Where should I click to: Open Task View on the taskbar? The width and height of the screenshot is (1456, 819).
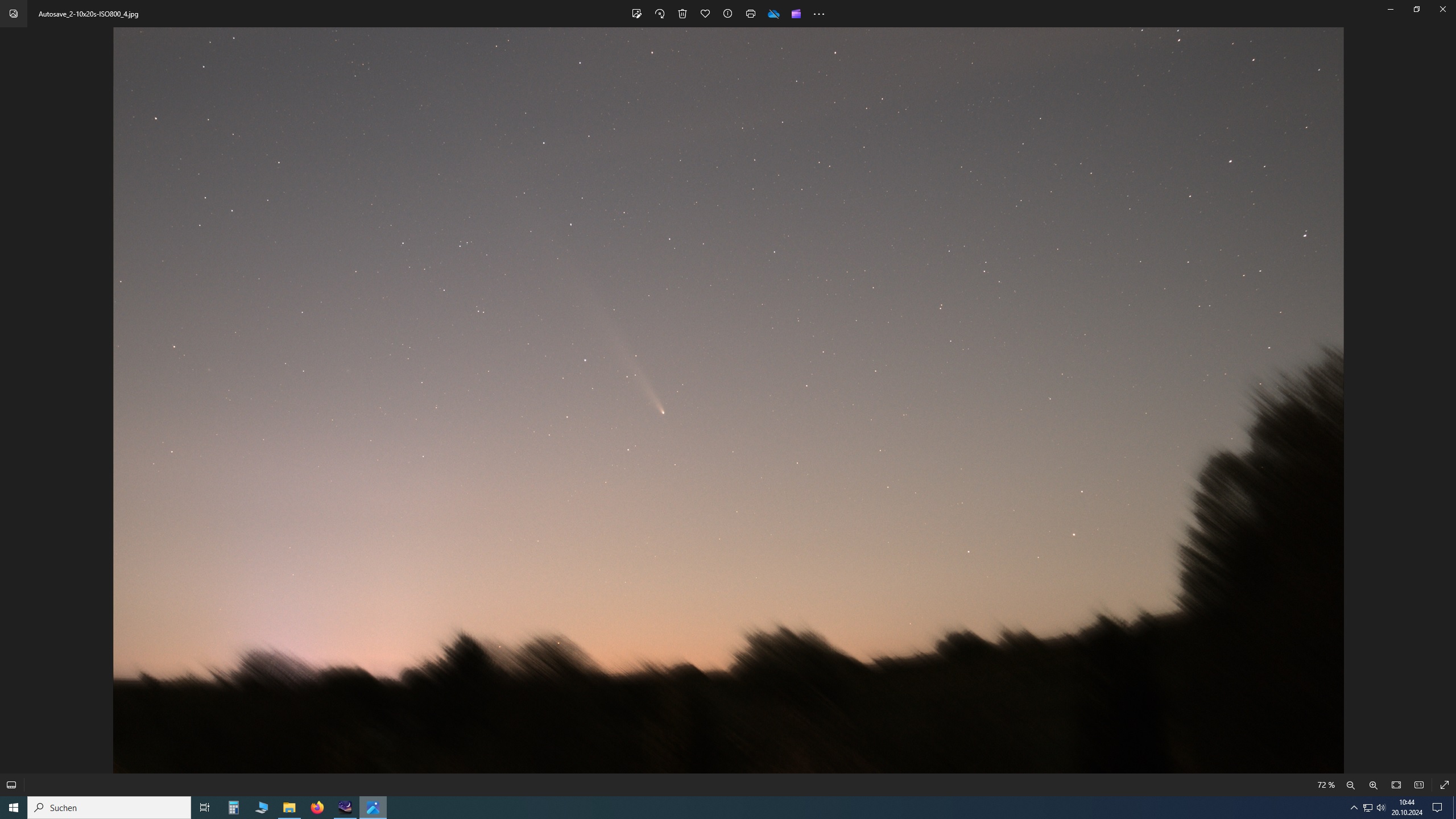click(205, 808)
